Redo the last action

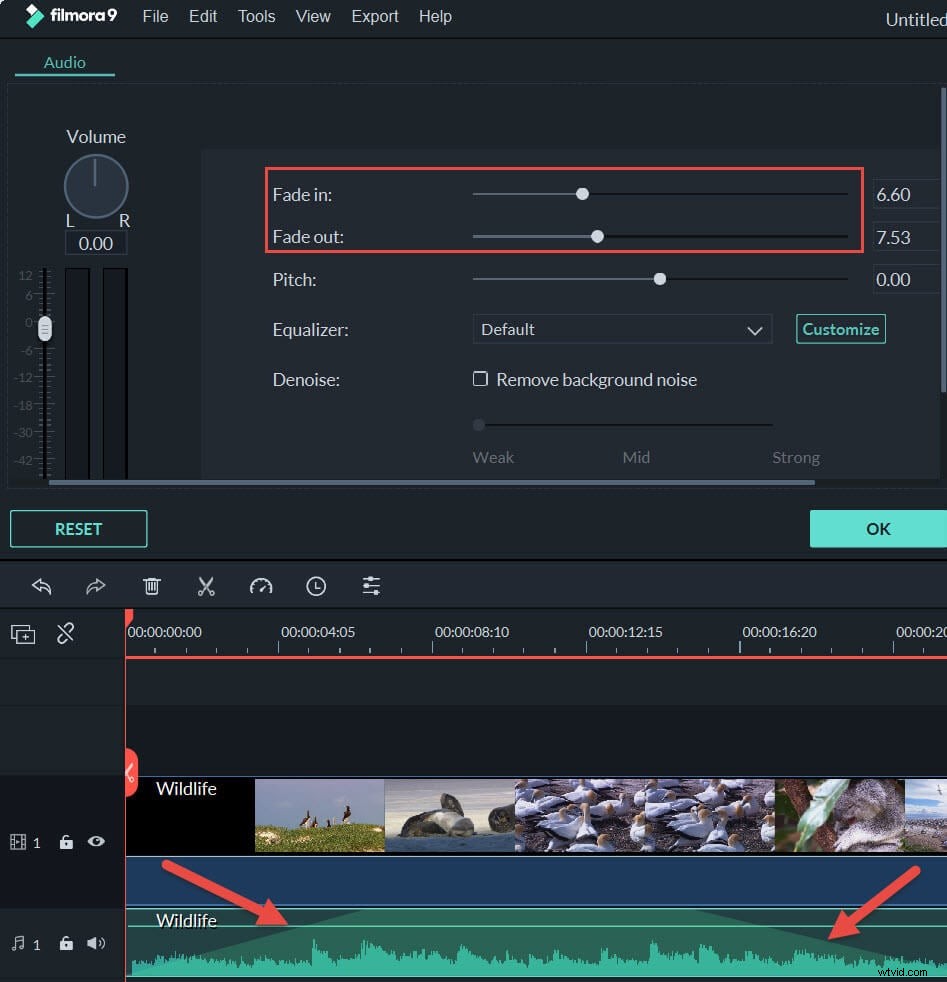coord(96,586)
